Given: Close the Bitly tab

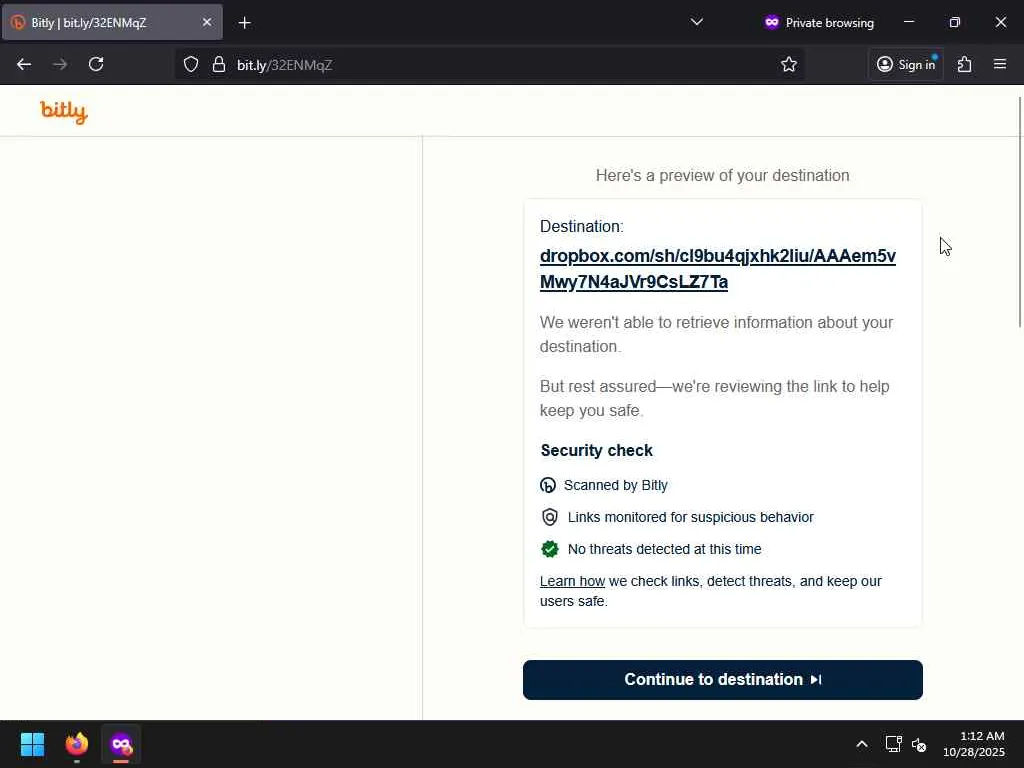Looking at the screenshot, I should pos(207,22).
